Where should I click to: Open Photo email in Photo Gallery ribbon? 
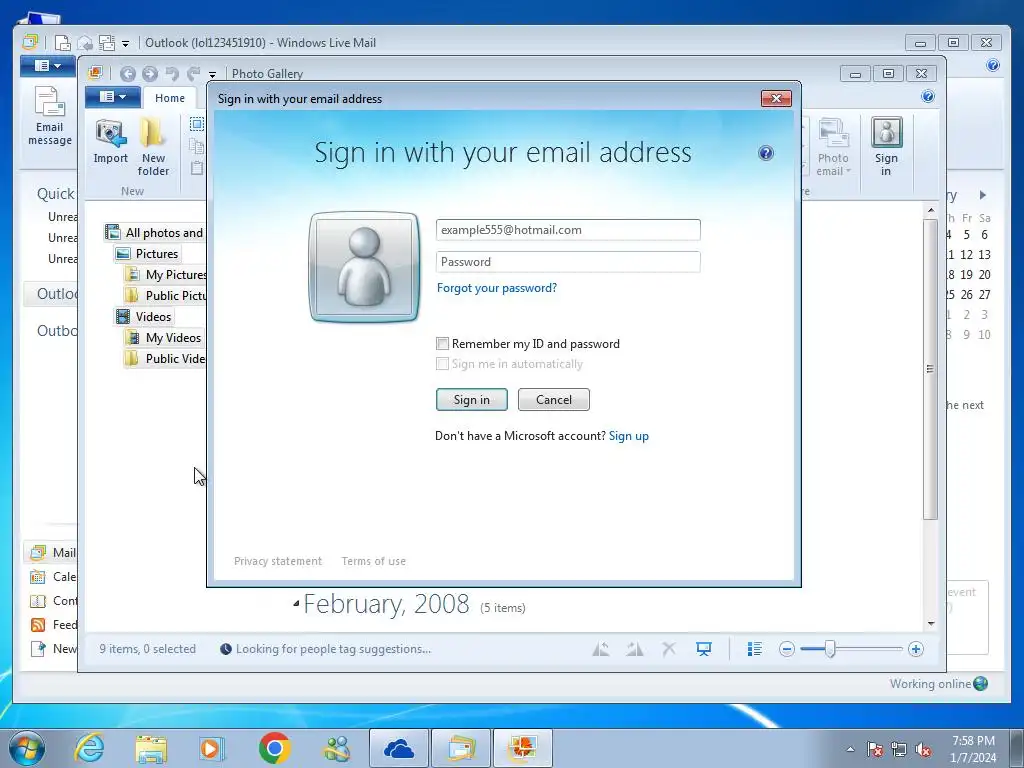click(x=833, y=147)
